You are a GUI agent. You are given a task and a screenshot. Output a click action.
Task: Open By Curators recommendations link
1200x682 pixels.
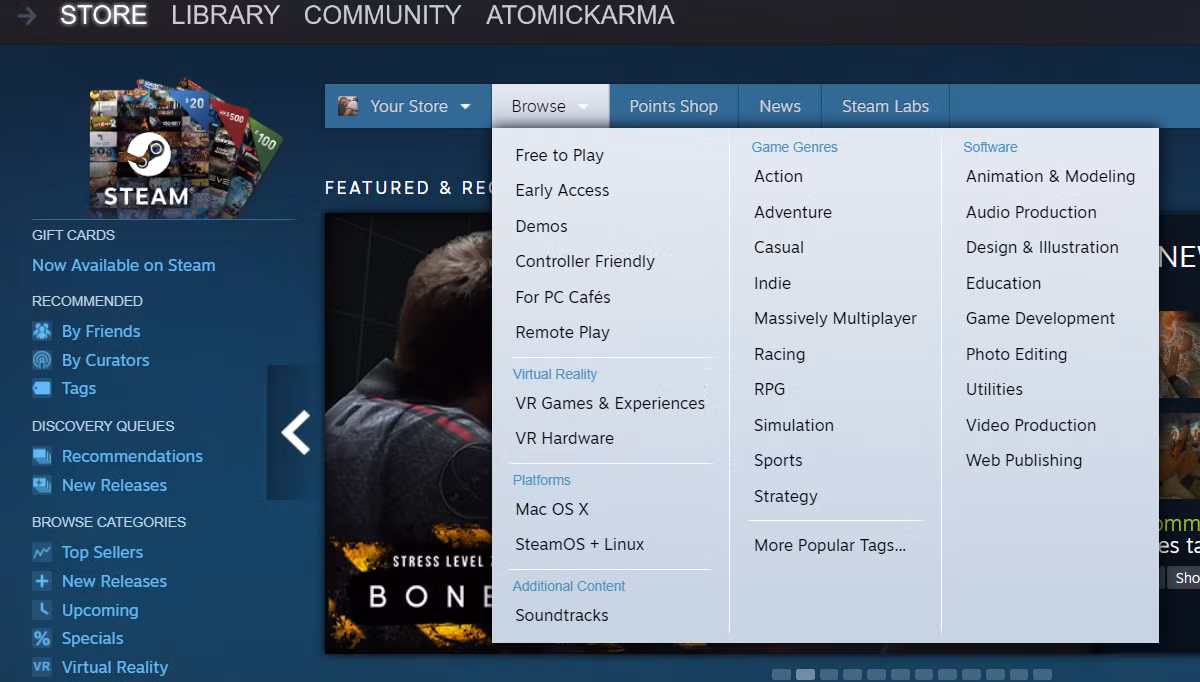[x=105, y=360]
